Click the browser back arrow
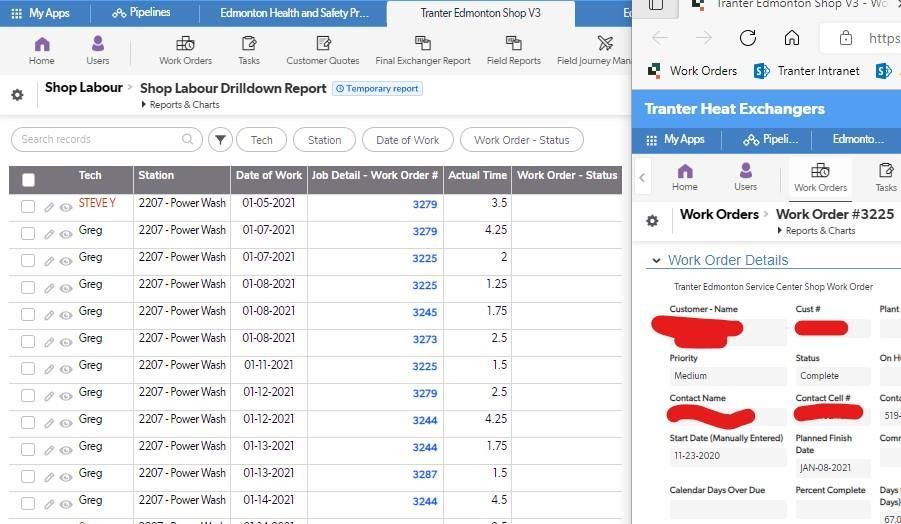The width and height of the screenshot is (901, 524). pyautogui.click(x=660, y=38)
